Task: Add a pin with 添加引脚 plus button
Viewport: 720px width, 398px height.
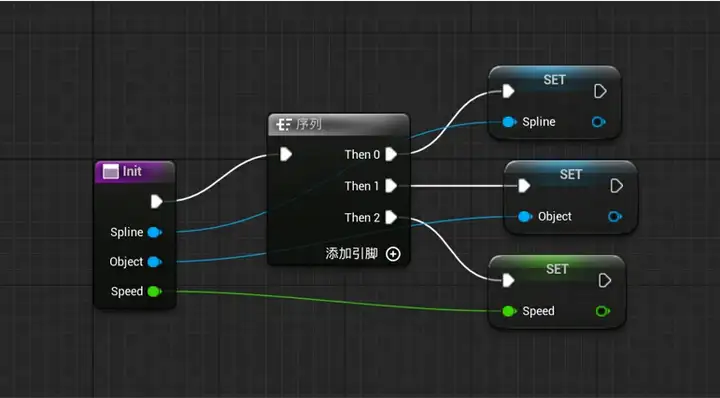Action: (393, 254)
